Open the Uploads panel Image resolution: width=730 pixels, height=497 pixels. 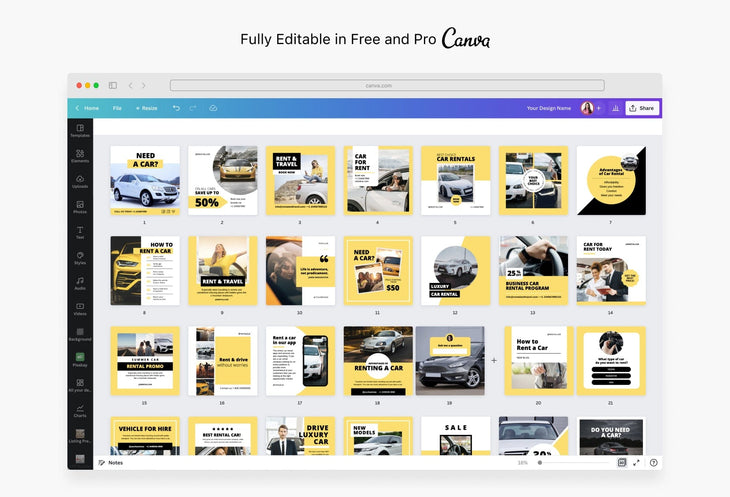[x=80, y=180]
